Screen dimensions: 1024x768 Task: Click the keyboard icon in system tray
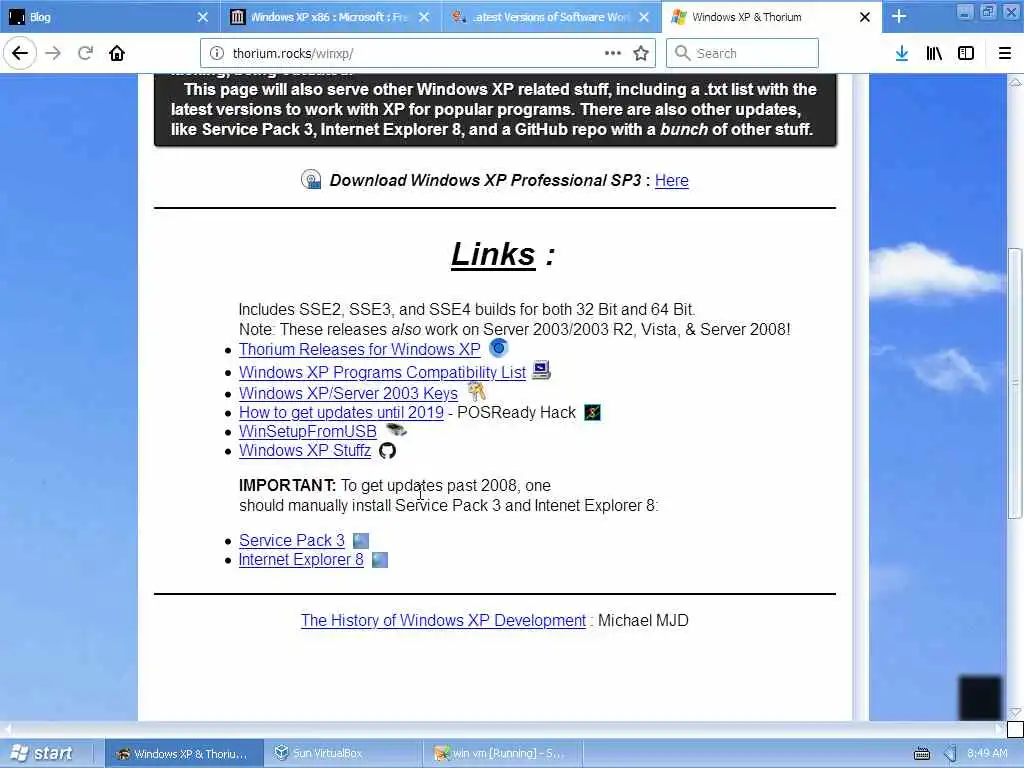point(922,754)
